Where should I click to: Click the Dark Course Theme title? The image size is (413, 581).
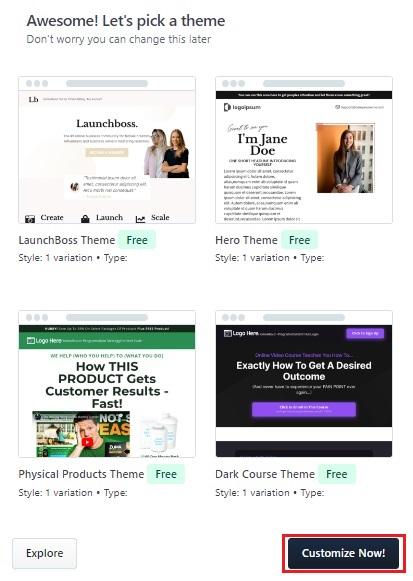265,474
